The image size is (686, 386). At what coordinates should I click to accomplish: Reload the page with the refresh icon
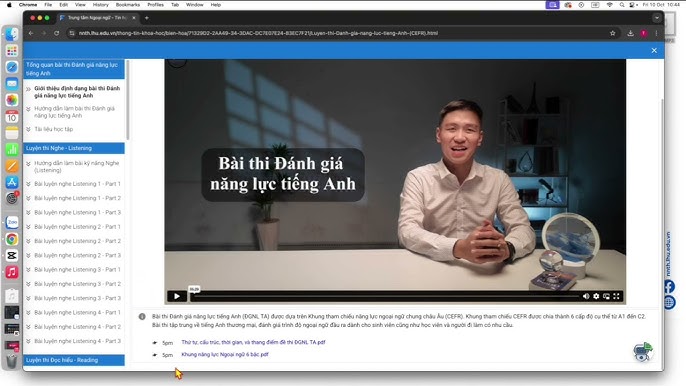pos(56,33)
